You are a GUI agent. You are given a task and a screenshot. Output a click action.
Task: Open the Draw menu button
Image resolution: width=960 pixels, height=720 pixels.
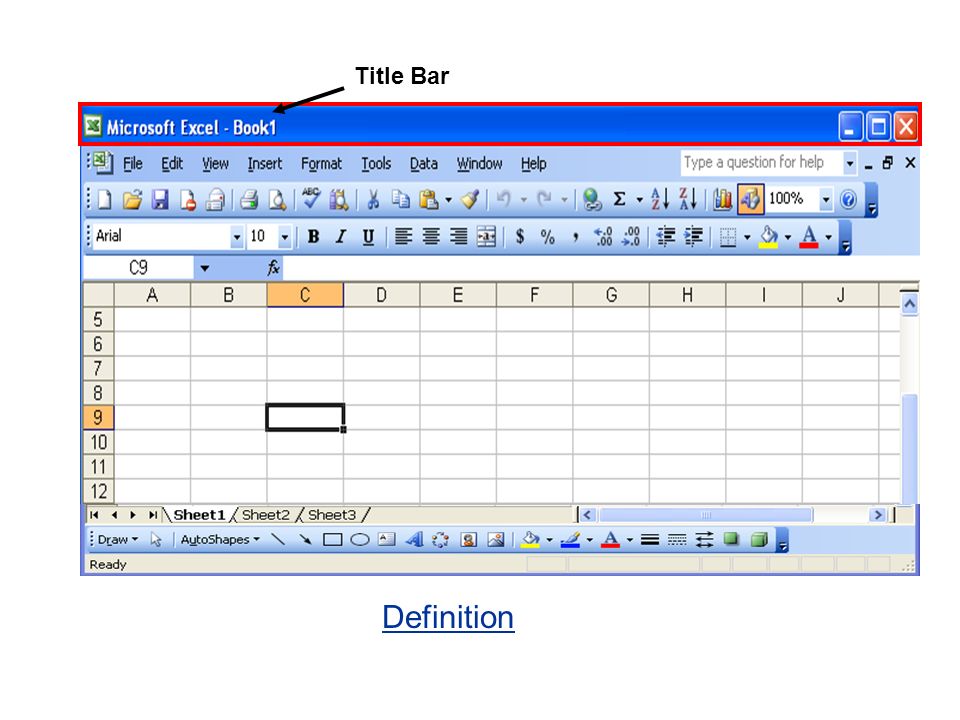click(x=118, y=539)
